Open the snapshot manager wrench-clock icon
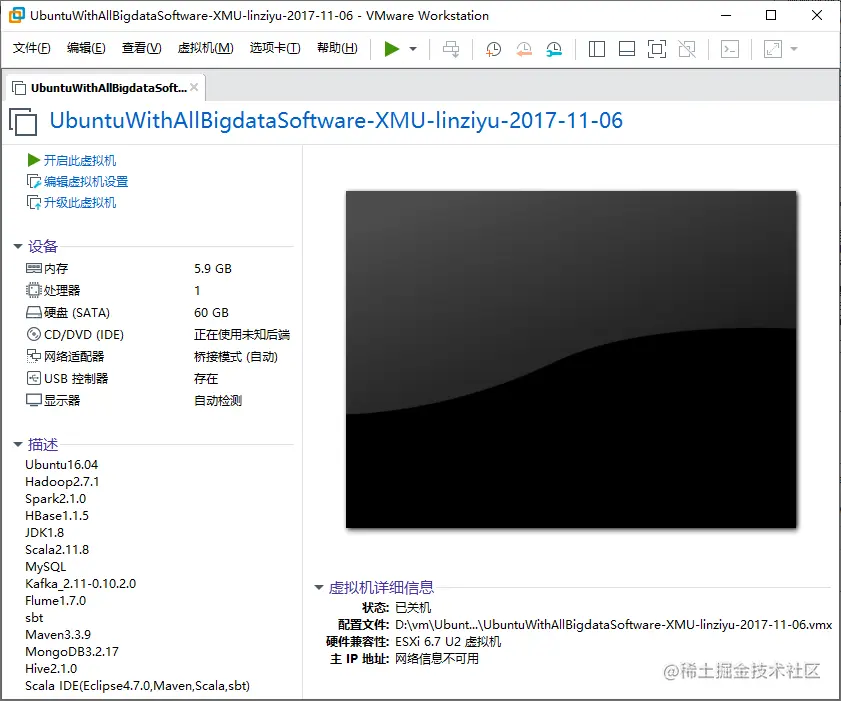 click(554, 49)
